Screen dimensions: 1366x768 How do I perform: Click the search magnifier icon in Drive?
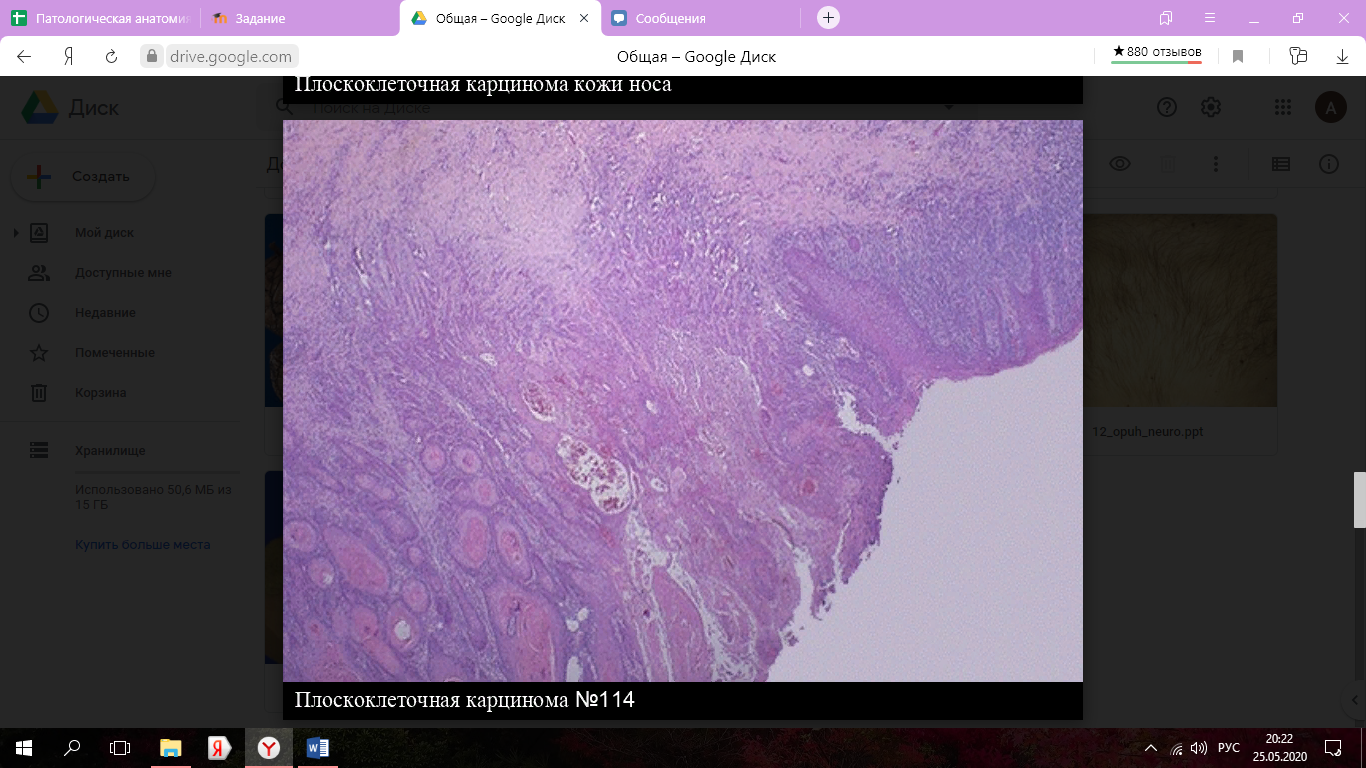pos(284,107)
